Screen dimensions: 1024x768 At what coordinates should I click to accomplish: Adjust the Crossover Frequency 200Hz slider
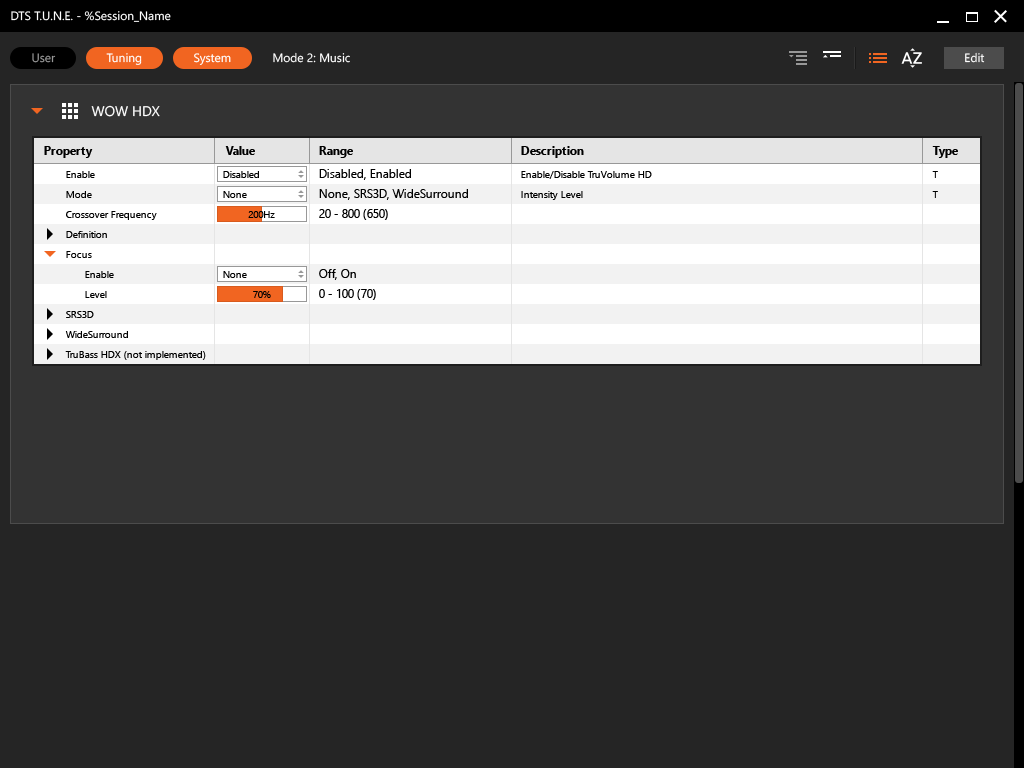tap(262, 214)
